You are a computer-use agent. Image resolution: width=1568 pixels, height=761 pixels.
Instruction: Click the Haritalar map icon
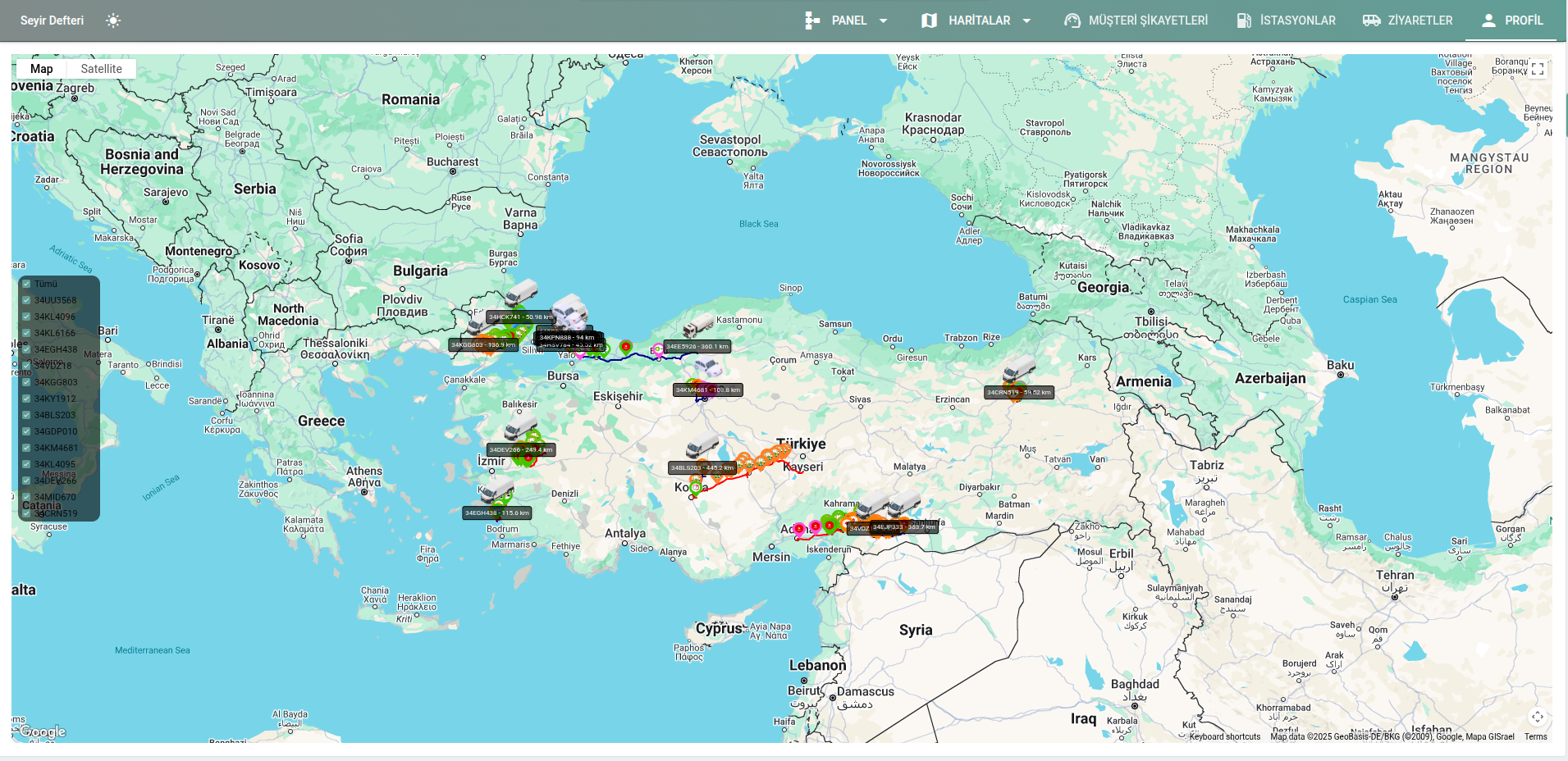pos(928,21)
